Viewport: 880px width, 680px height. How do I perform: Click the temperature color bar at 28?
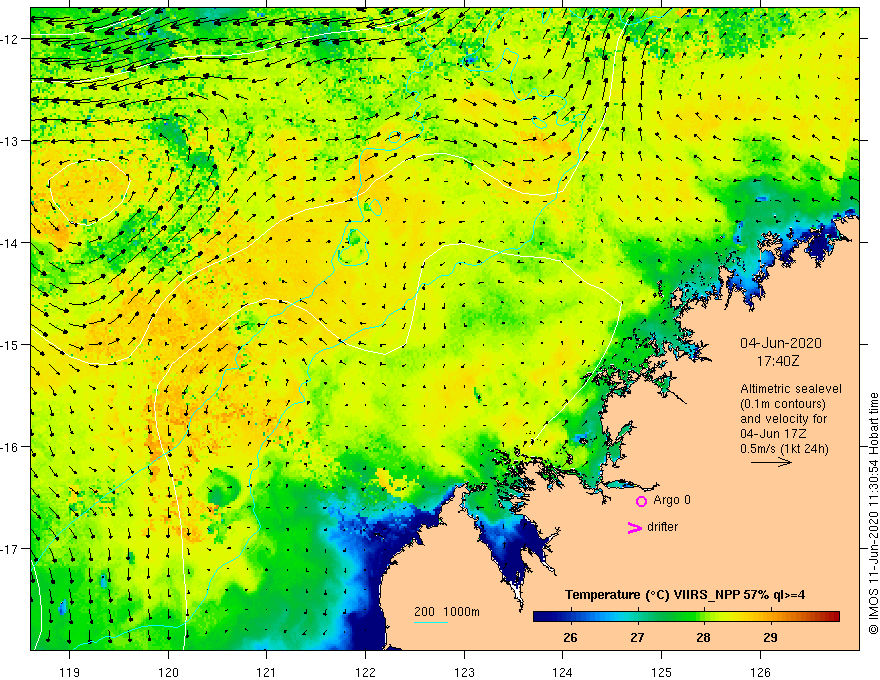pyautogui.click(x=704, y=617)
